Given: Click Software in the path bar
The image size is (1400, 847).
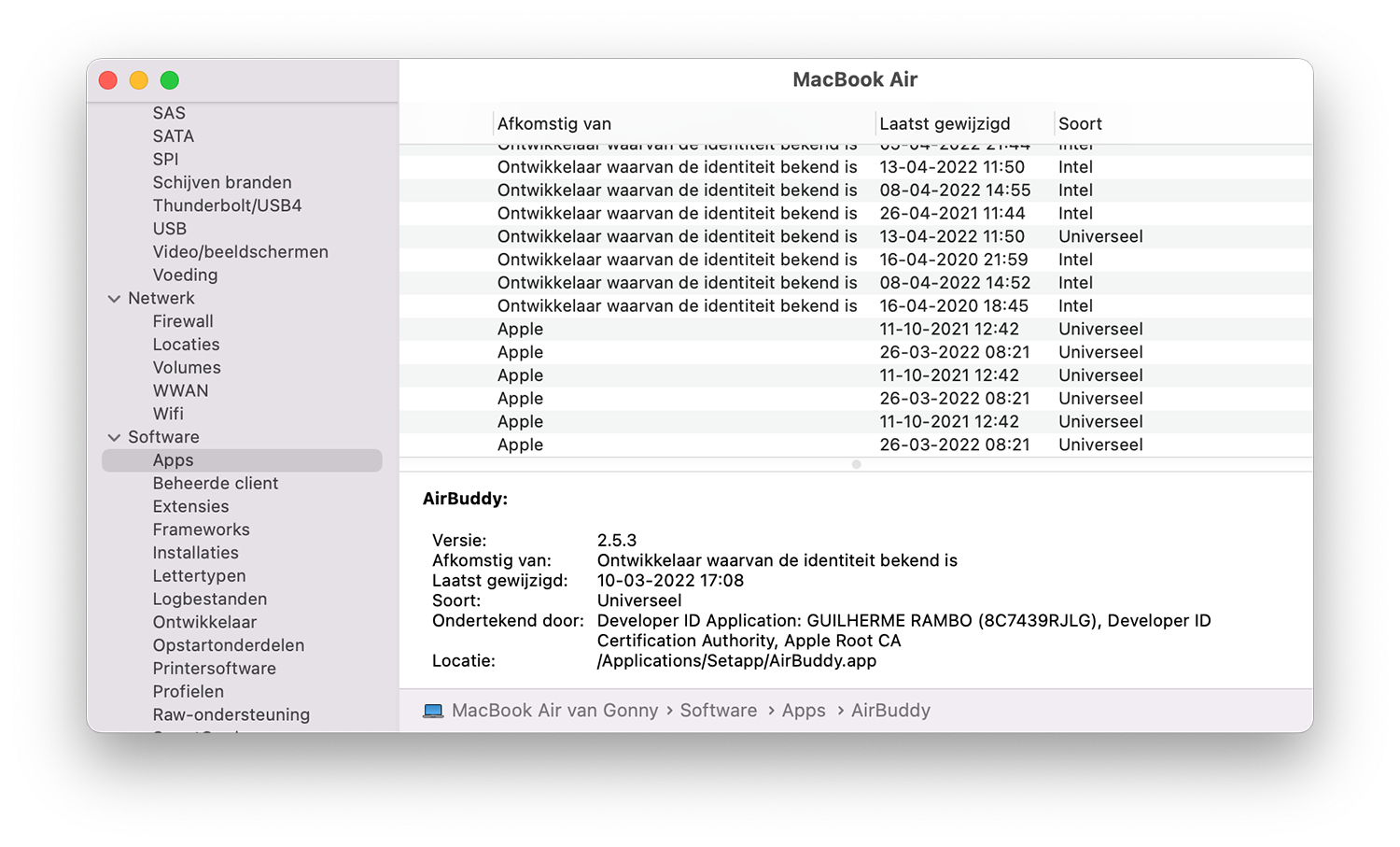Looking at the screenshot, I should [718, 711].
